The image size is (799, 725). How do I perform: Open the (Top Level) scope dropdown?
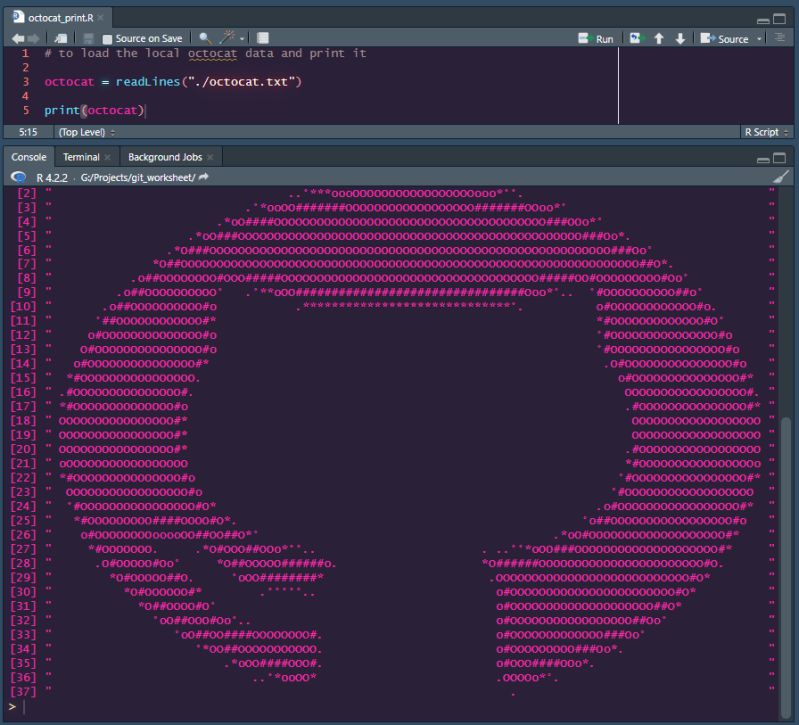[x=87, y=132]
